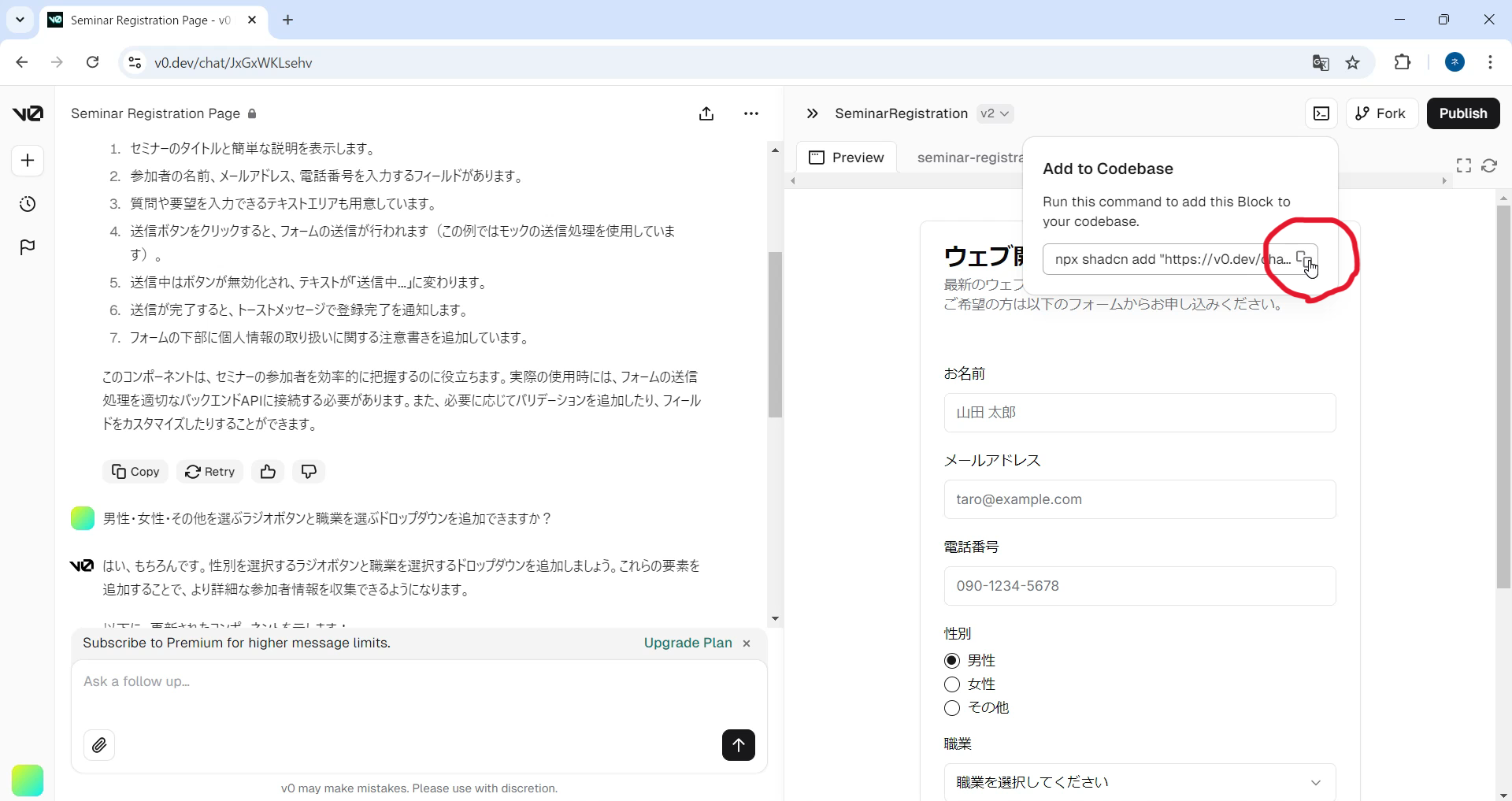
Task: Click the 電話番号 input field
Action: [x=1140, y=586]
